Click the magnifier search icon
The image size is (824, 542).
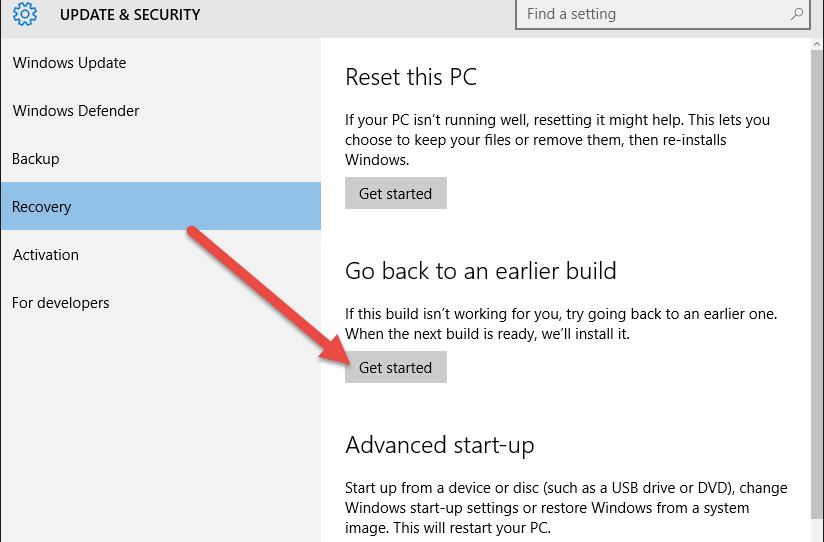point(797,14)
